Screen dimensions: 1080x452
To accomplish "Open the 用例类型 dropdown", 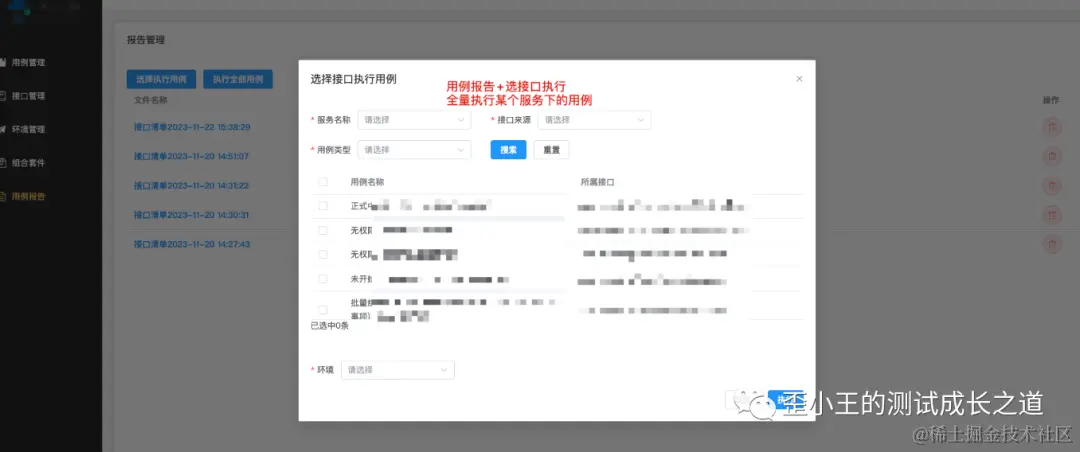I will [414, 150].
